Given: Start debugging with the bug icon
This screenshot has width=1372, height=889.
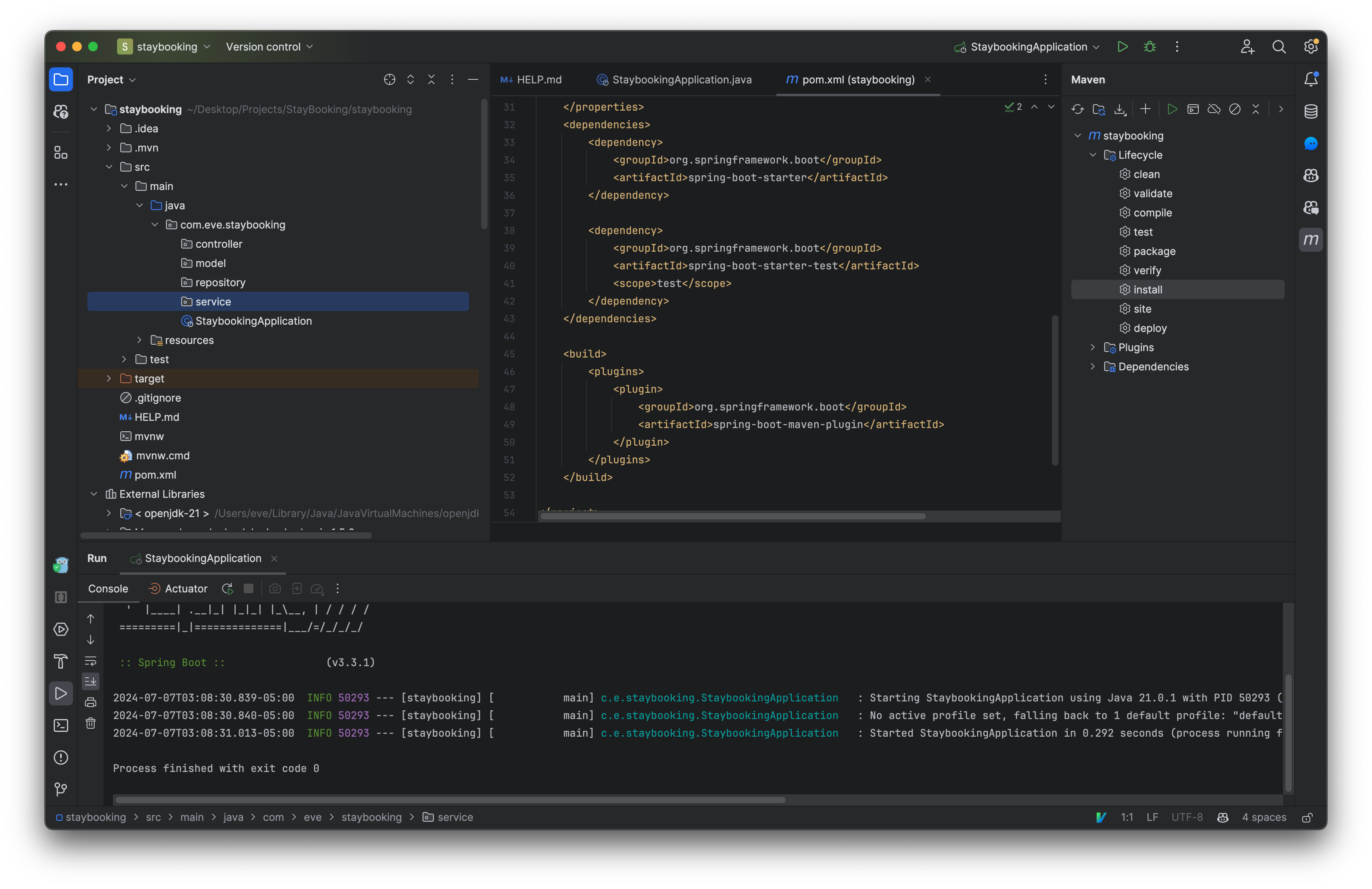Looking at the screenshot, I should [1149, 46].
